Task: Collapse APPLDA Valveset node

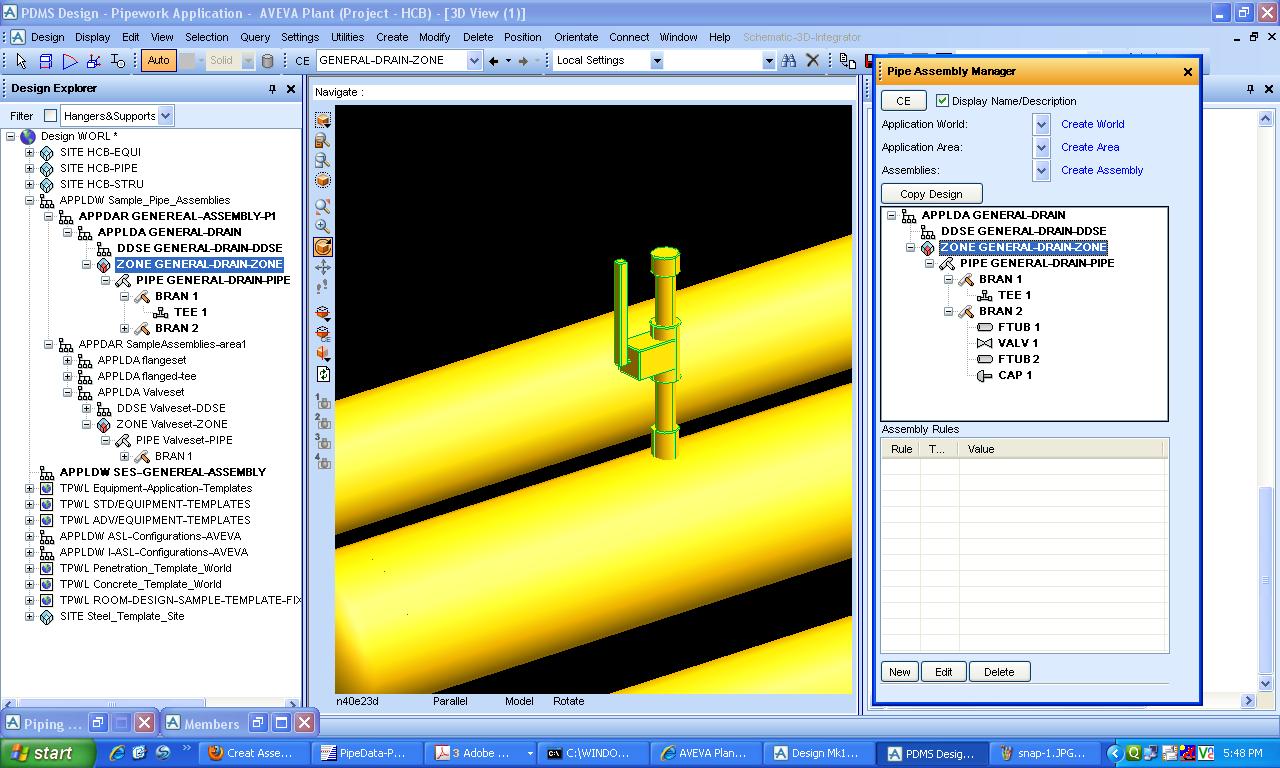Action: 68,392
